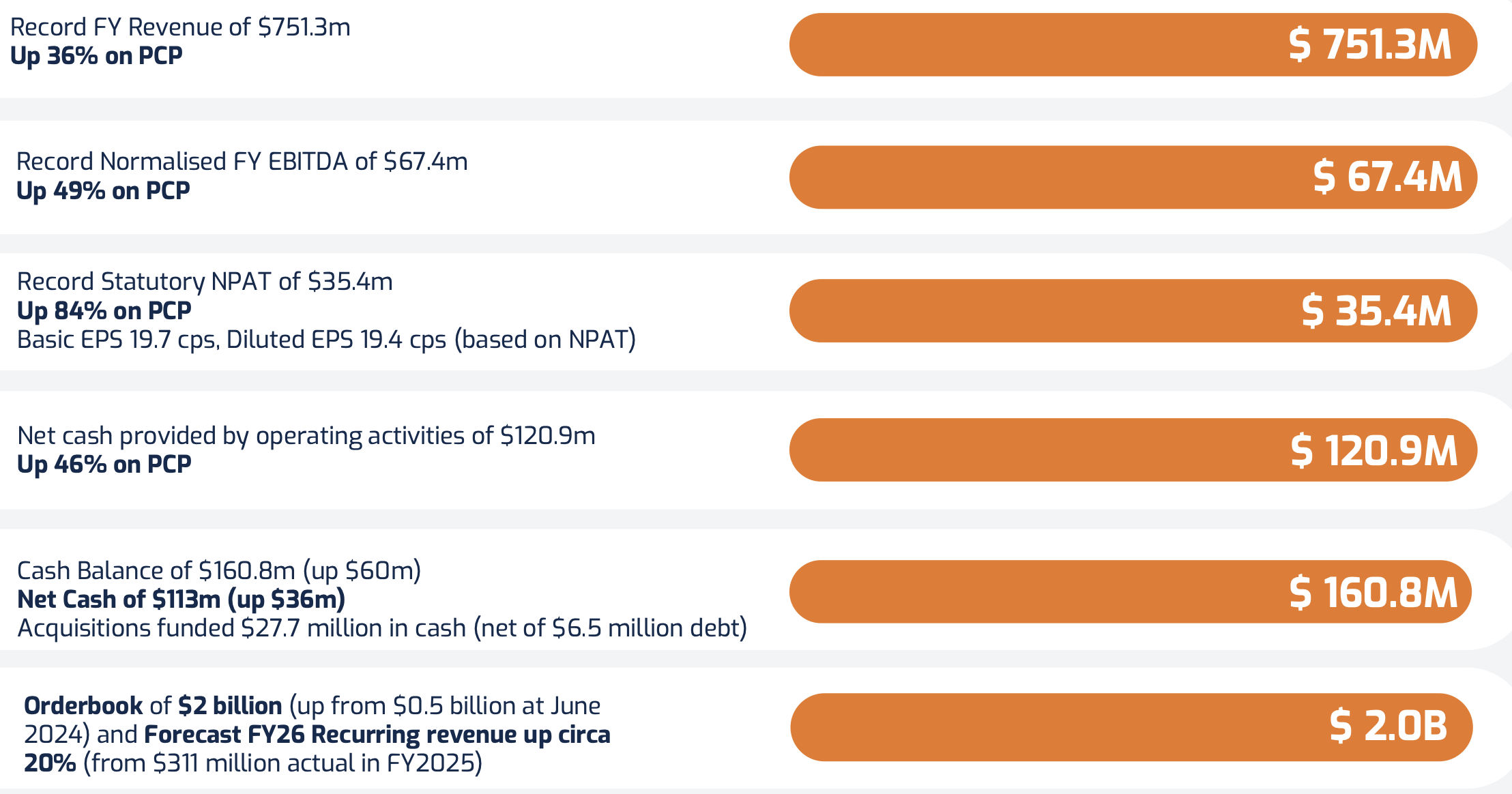Click 'Net Cash of $113m' bold text
This screenshot has height=794, width=1512.
click(181, 600)
